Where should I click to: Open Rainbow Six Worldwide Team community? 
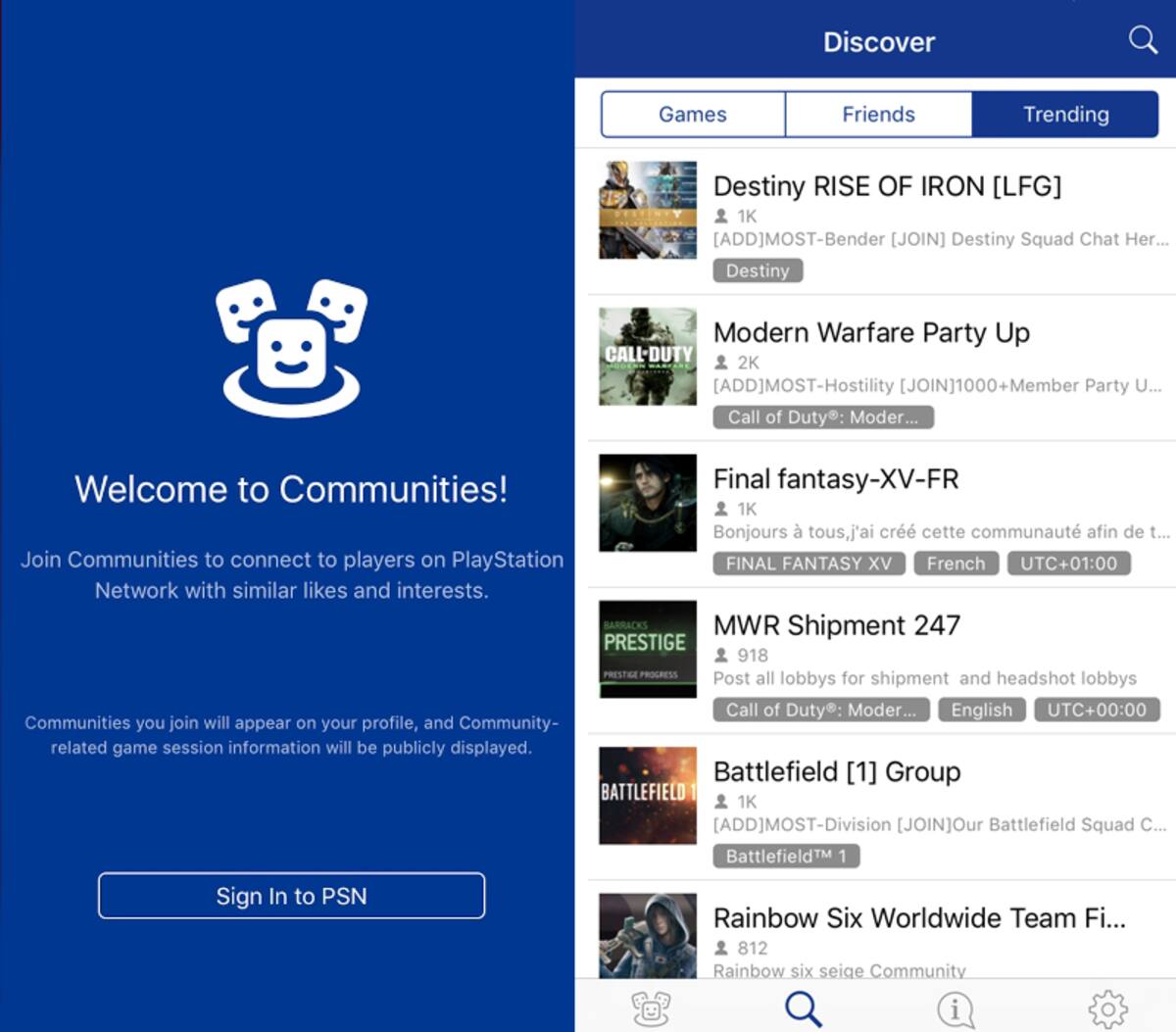point(882,929)
